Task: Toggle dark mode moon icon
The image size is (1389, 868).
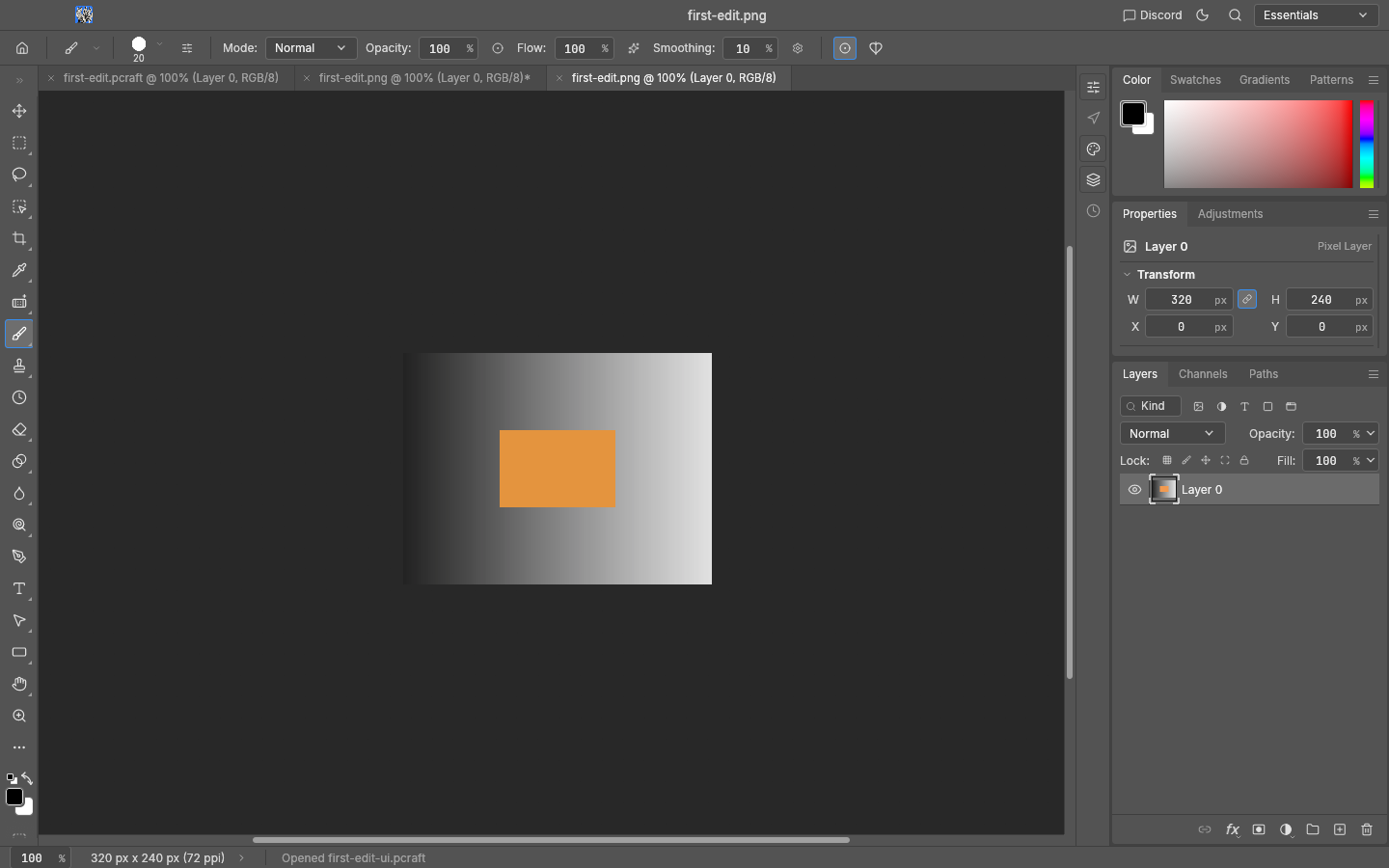Action: click(1203, 15)
